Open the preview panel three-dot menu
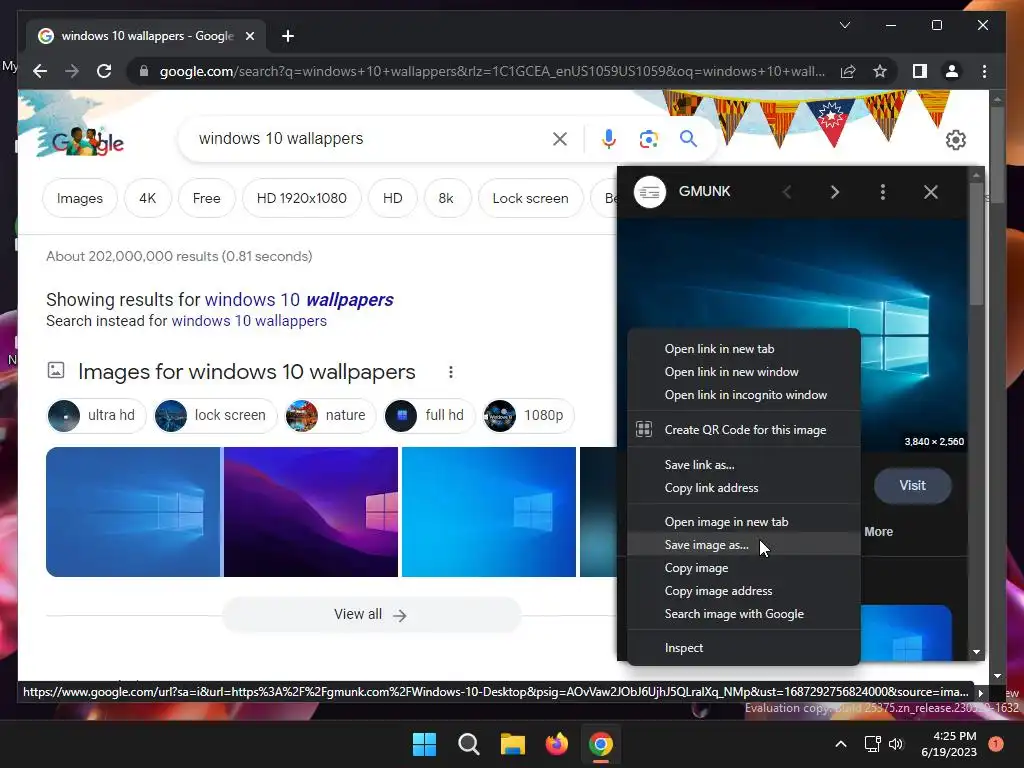Image resolution: width=1024 pixels, height=768 pixels. [x=882, y=192]
